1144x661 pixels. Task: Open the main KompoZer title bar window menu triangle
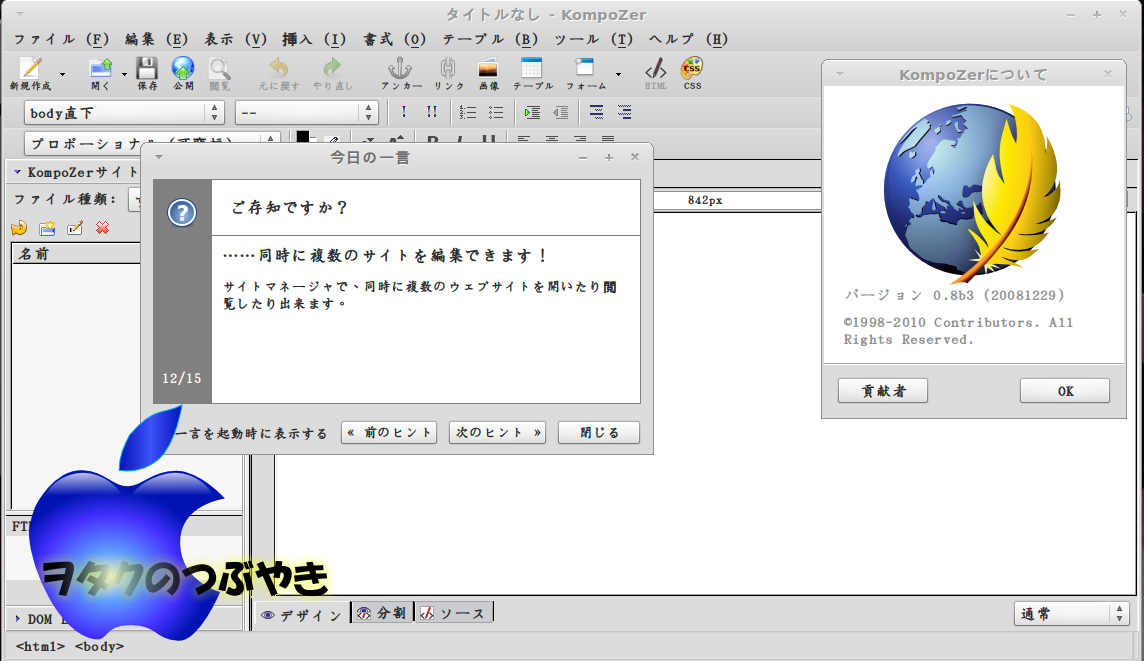click(x=20, y=14)
